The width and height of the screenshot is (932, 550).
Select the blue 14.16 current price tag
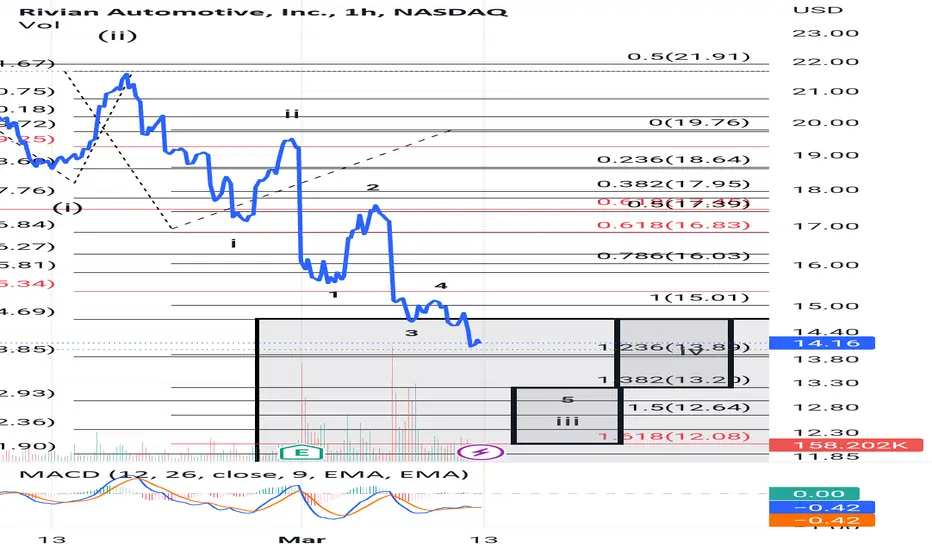tap(821, 343)
